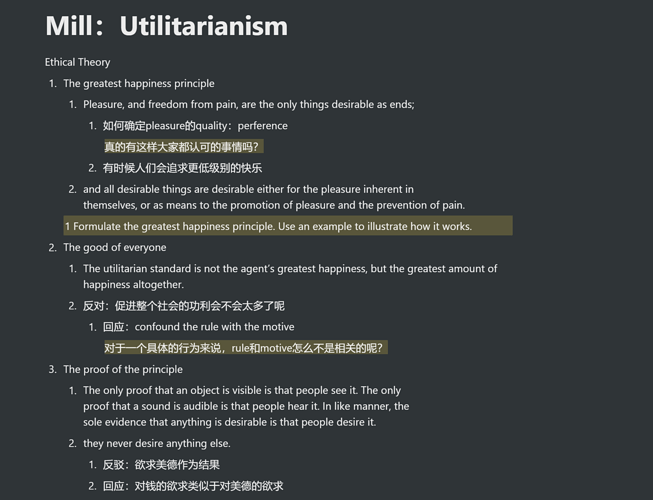
Task: Click the title 'Mill: Utilitarianism'
Action: [167, 26]
